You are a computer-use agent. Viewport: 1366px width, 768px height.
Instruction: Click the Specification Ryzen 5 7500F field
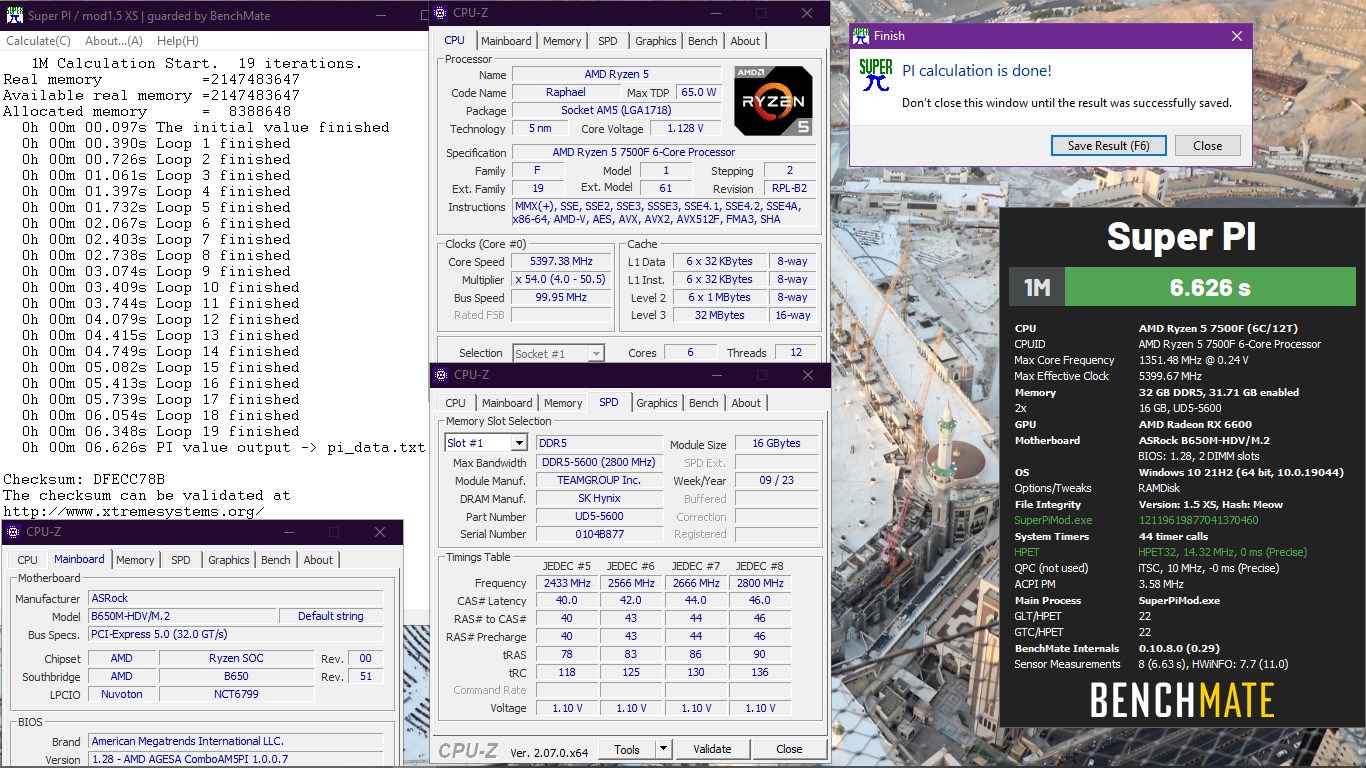664,152
